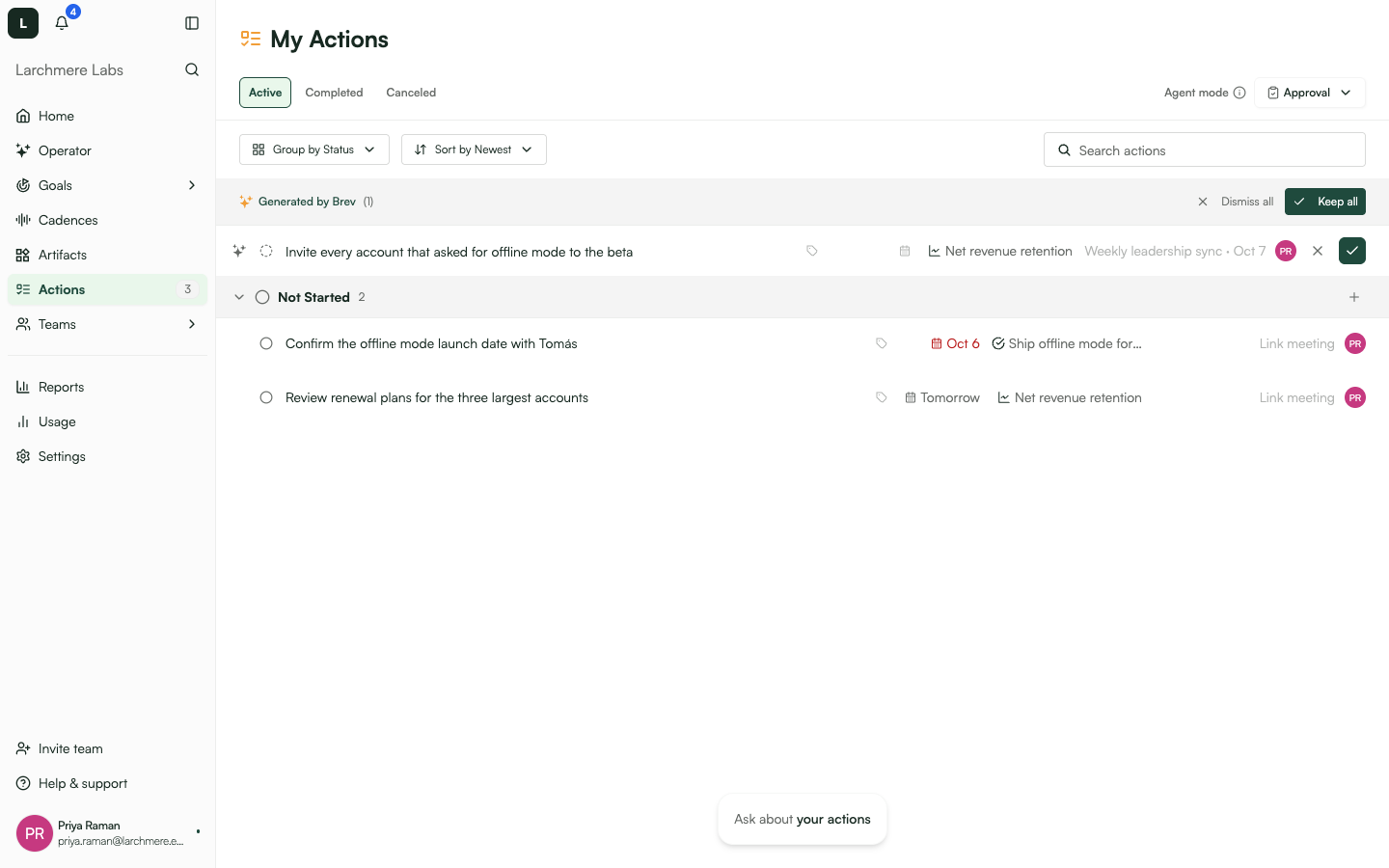Click the sparkle icon beside the Invite row

(239, 251)
